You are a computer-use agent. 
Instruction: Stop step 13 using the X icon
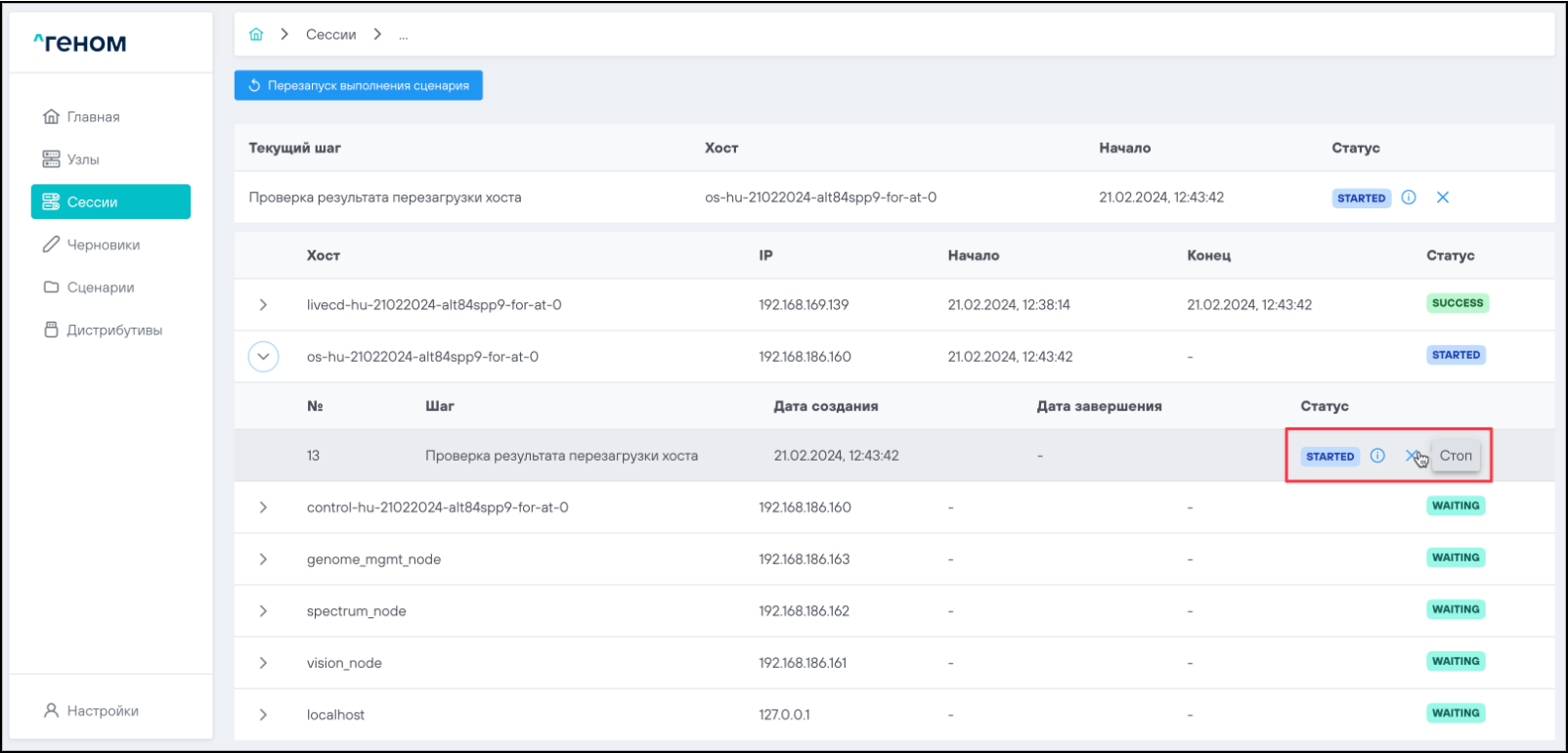(1412, 456)
